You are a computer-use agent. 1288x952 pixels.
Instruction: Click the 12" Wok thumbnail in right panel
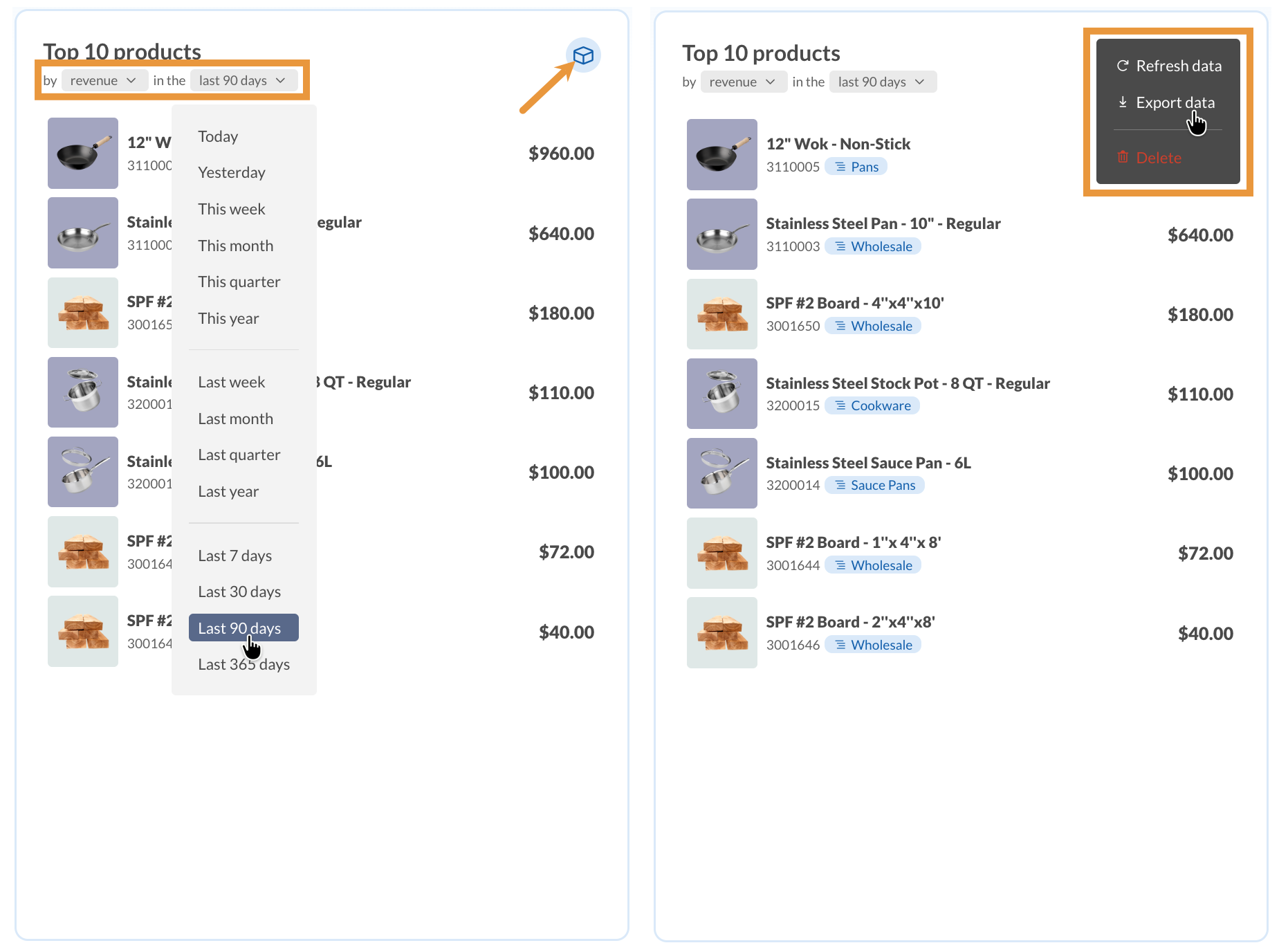tap(721, 154)
